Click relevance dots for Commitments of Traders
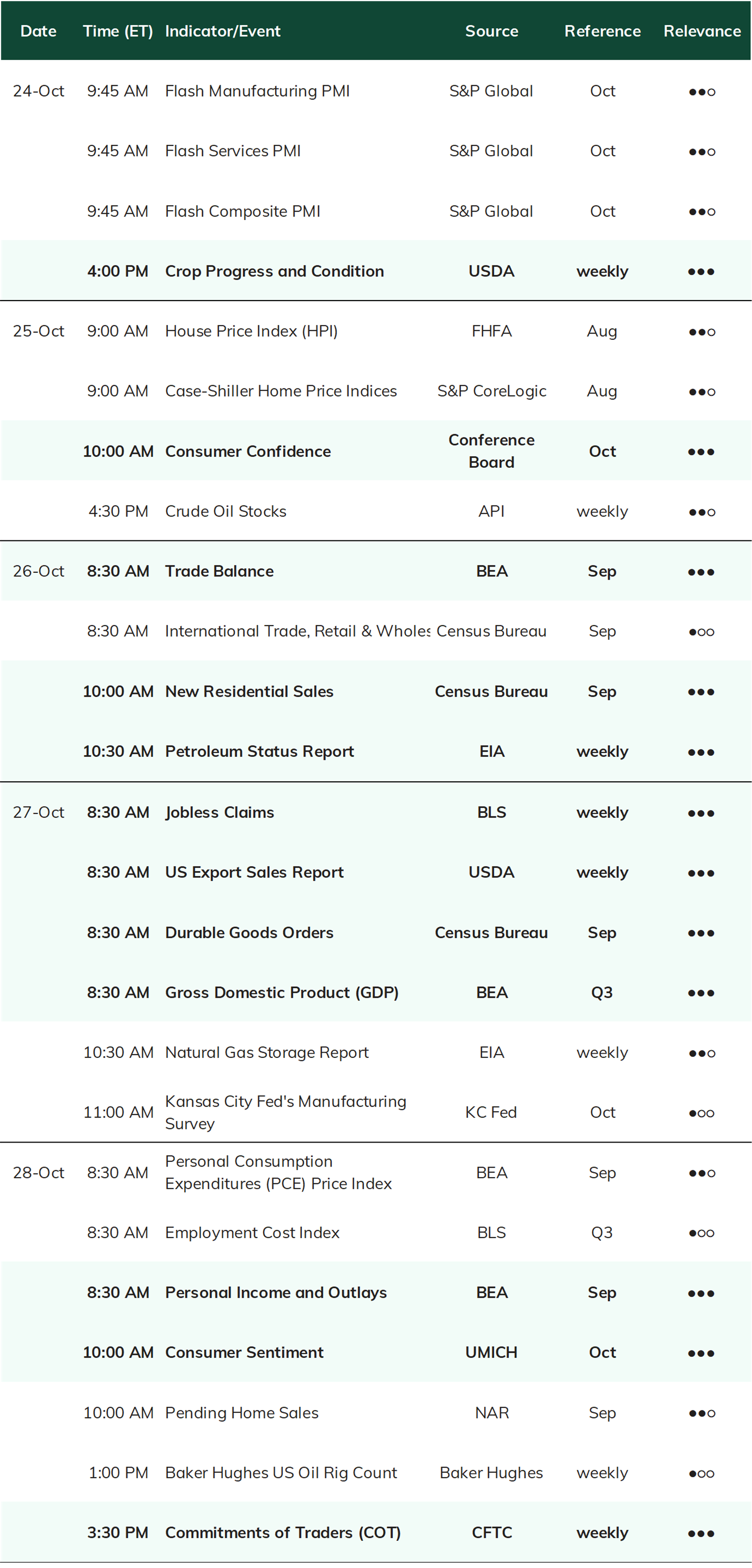 click(701, 1534)
